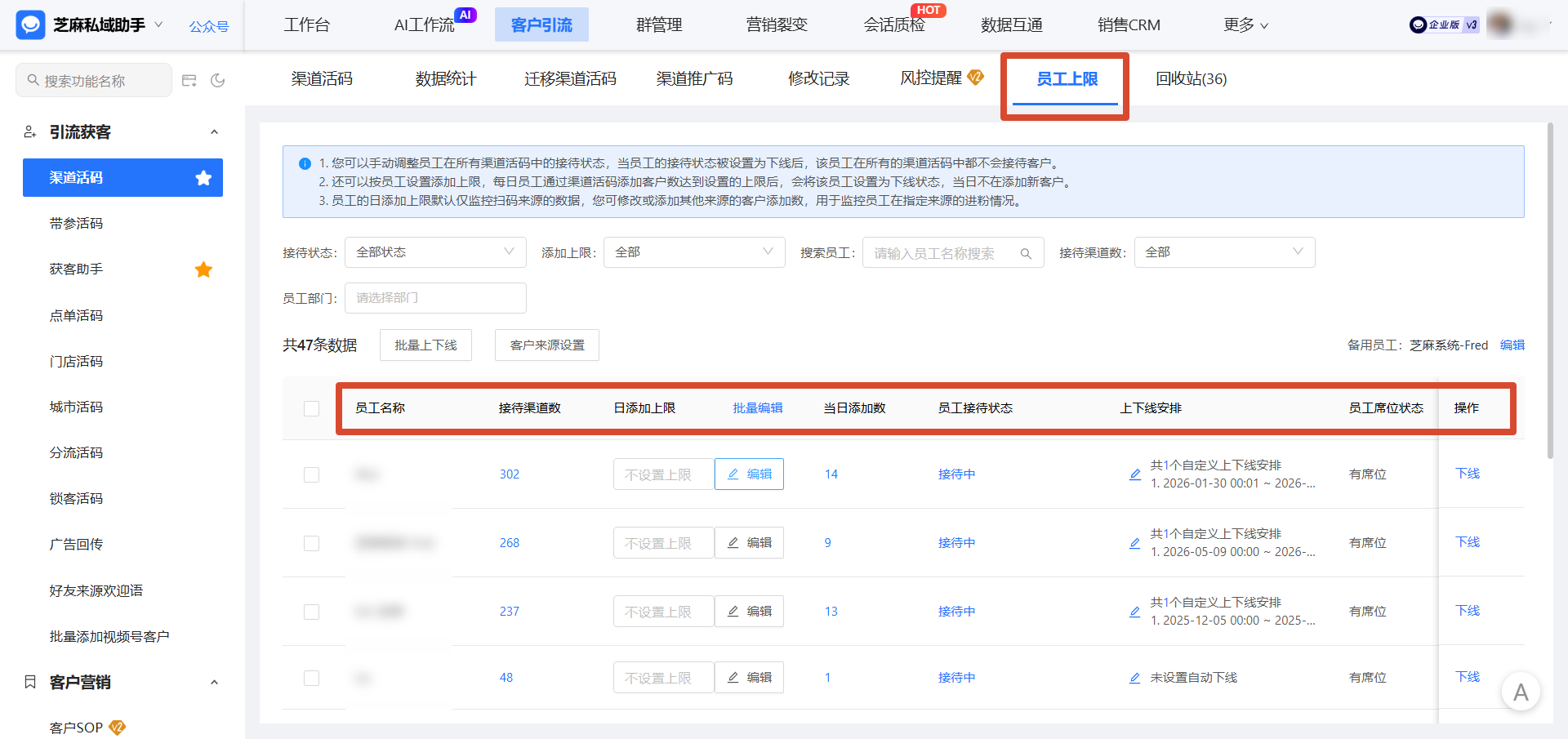Open 批量添加视频号客户 in the sidebar
The width and height of the screenshot is (1568, 739).
109,636
